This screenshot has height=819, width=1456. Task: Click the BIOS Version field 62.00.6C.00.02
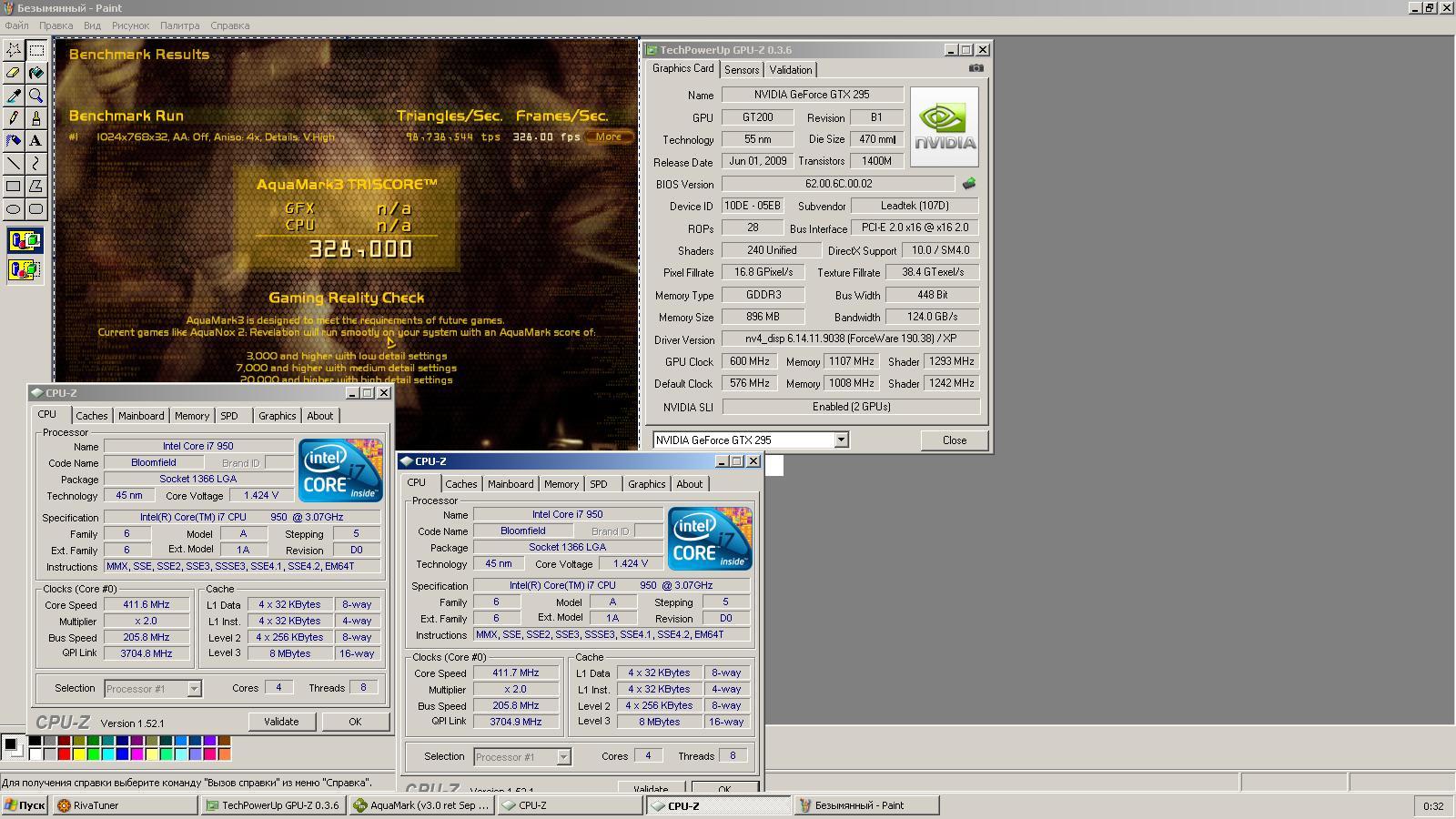tap(838, 184)
